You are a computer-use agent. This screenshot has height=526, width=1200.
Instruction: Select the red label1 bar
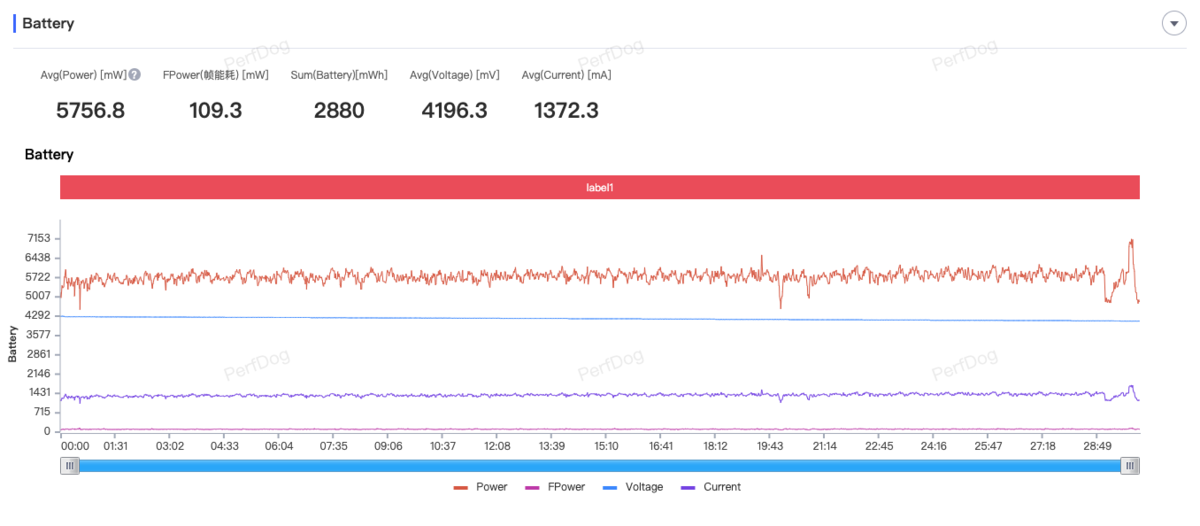[x=600, y=187]
